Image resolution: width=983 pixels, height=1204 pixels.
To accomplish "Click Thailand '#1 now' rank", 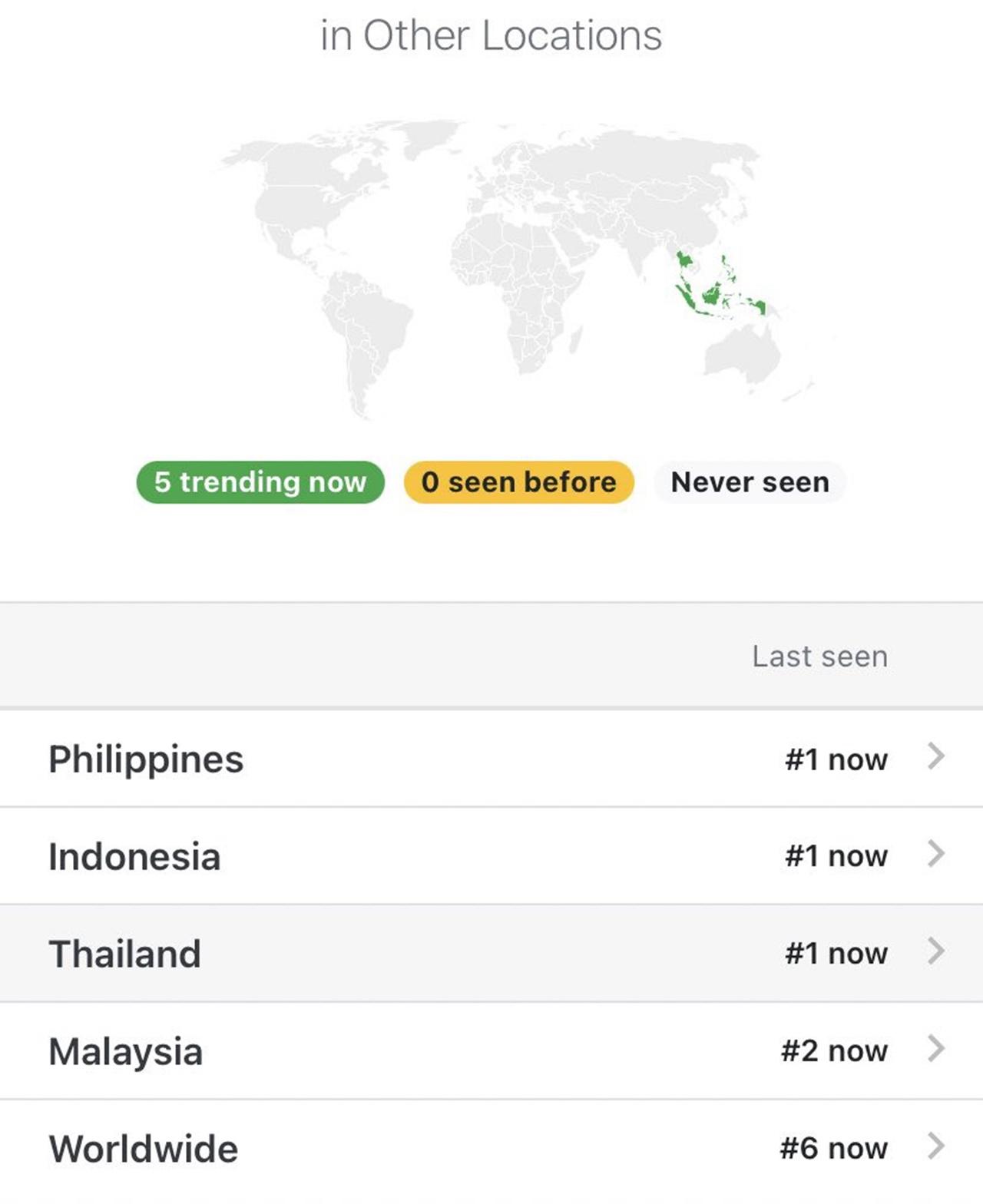I will 836,954.
